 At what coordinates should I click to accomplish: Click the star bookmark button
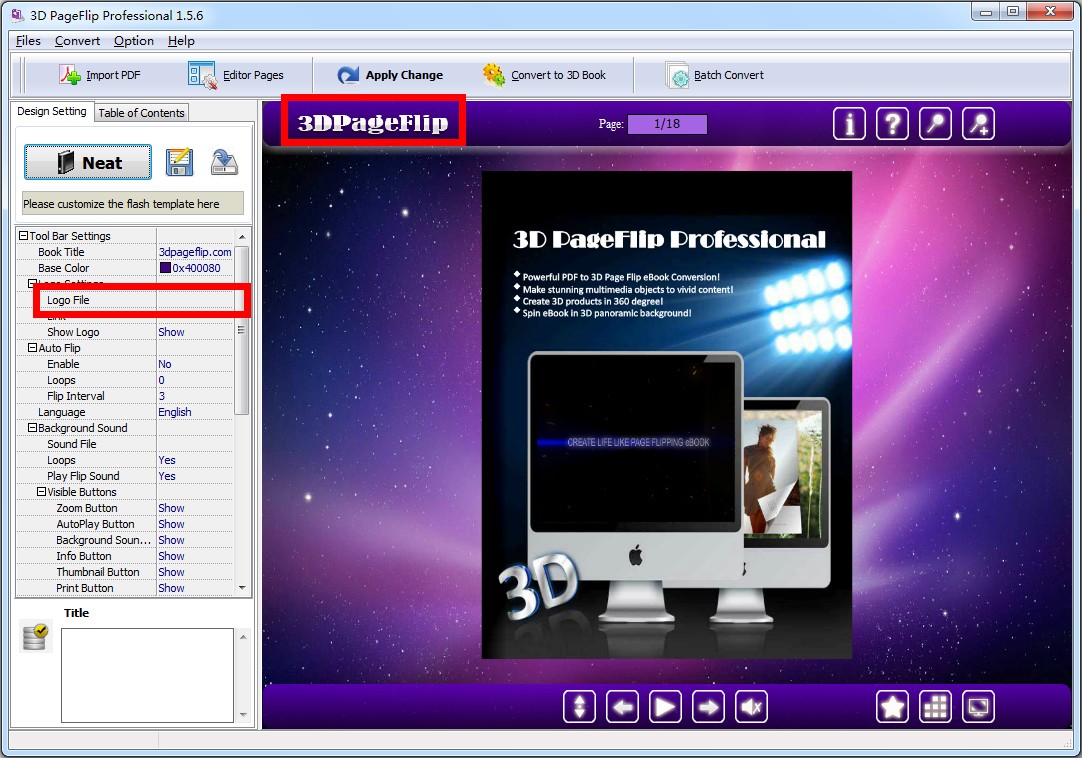(893, 707)
